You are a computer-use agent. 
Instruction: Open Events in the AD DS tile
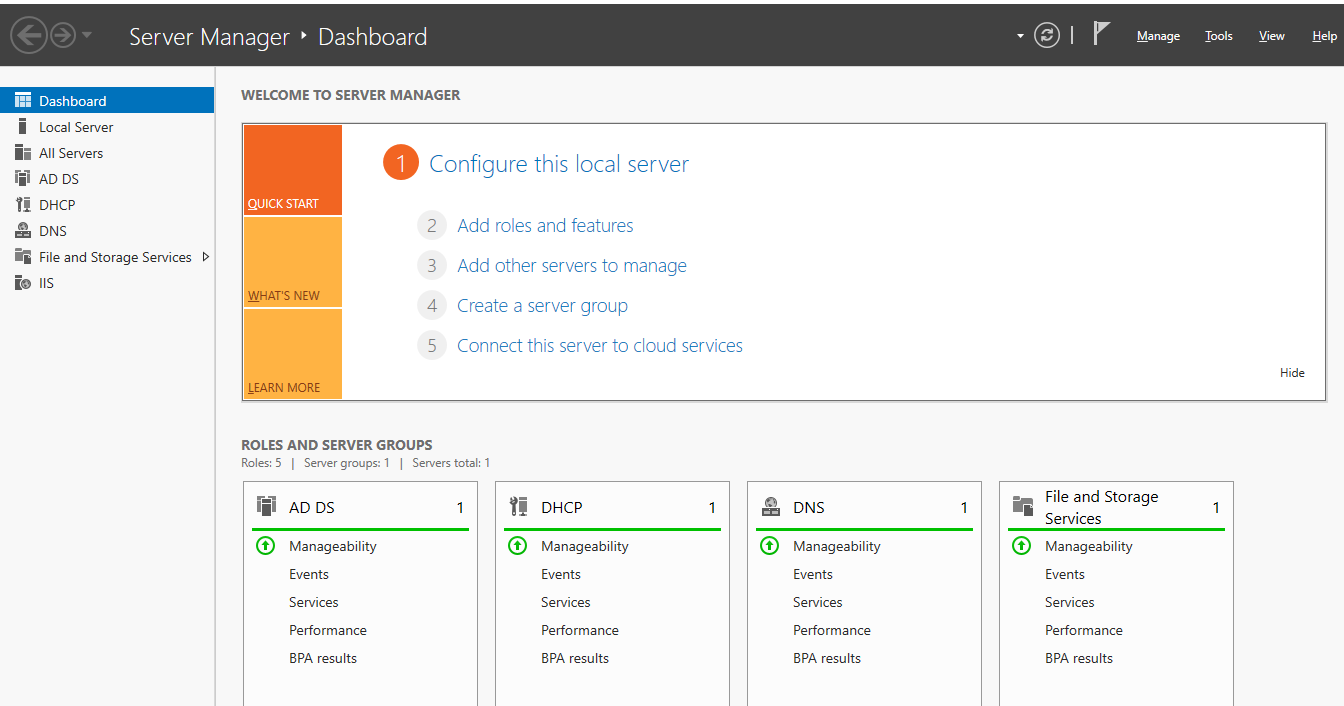coord(309,574)
